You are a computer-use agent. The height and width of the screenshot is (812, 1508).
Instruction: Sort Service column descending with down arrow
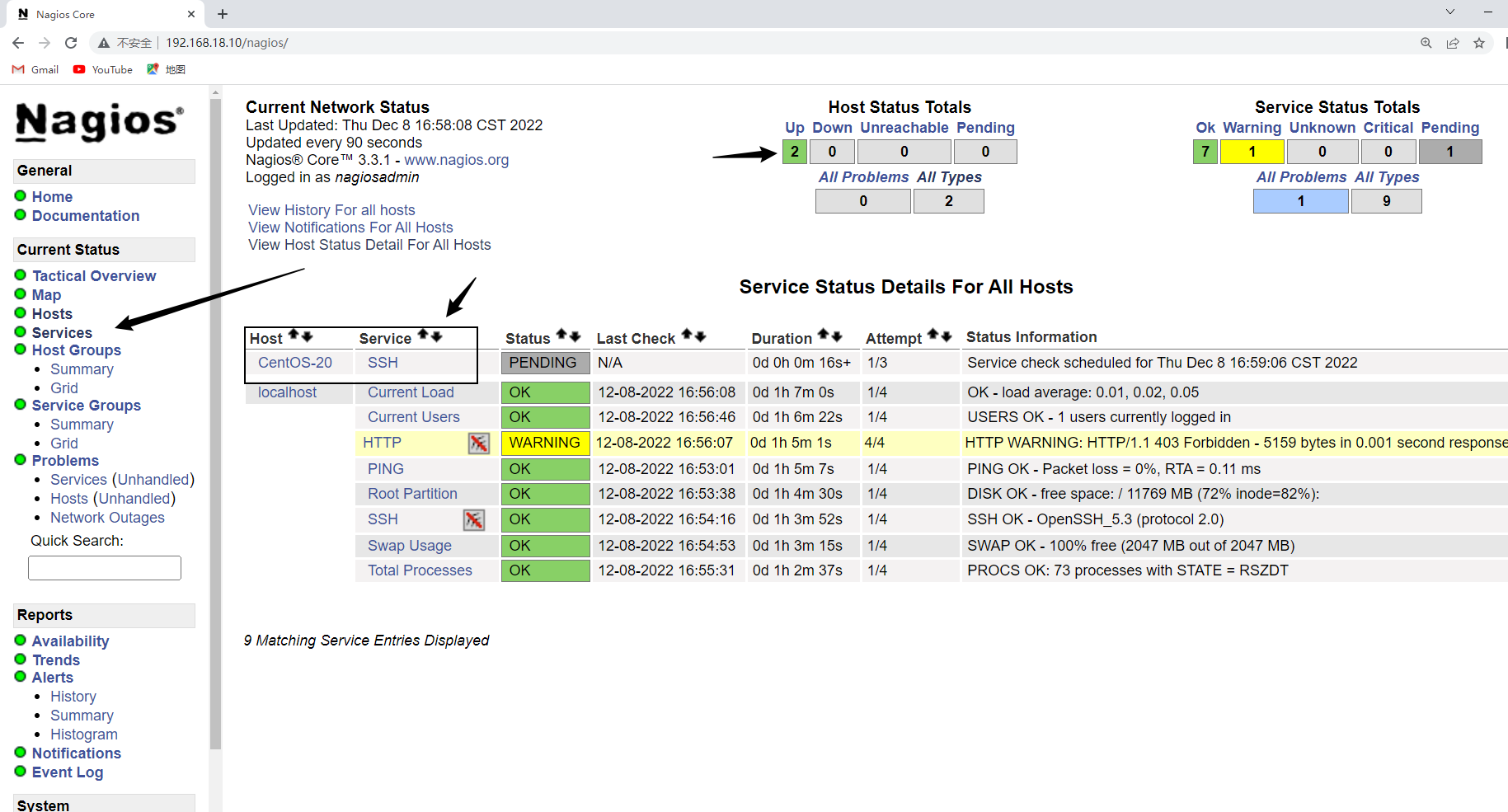[437, 336]
